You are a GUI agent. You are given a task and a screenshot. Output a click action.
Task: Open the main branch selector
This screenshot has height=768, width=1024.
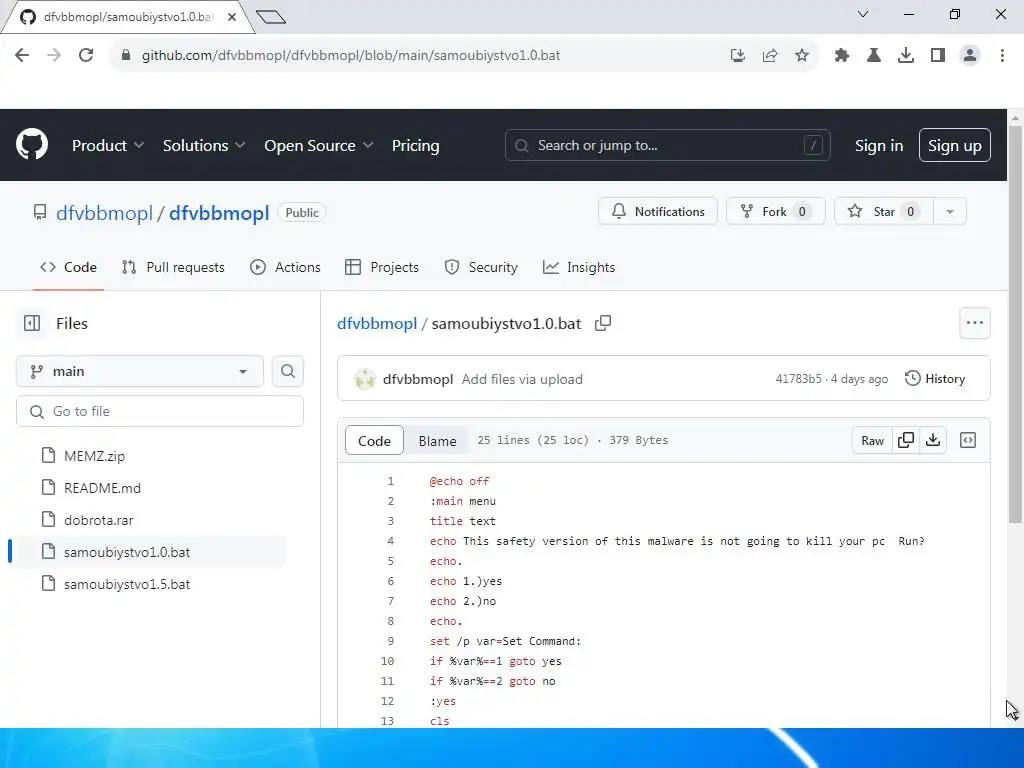tap(140, 371)
